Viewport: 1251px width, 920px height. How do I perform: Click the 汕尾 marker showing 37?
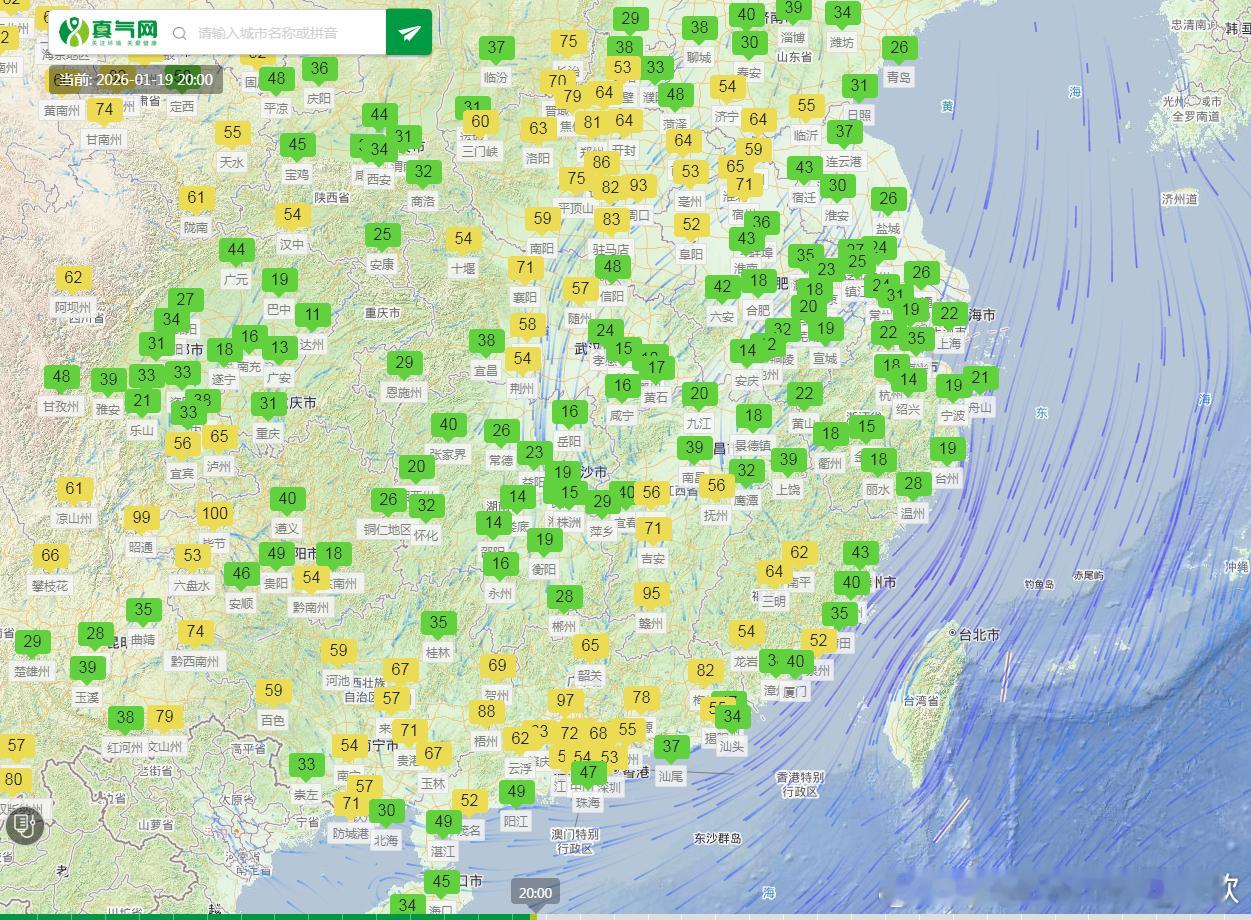[x=671, y=748]
